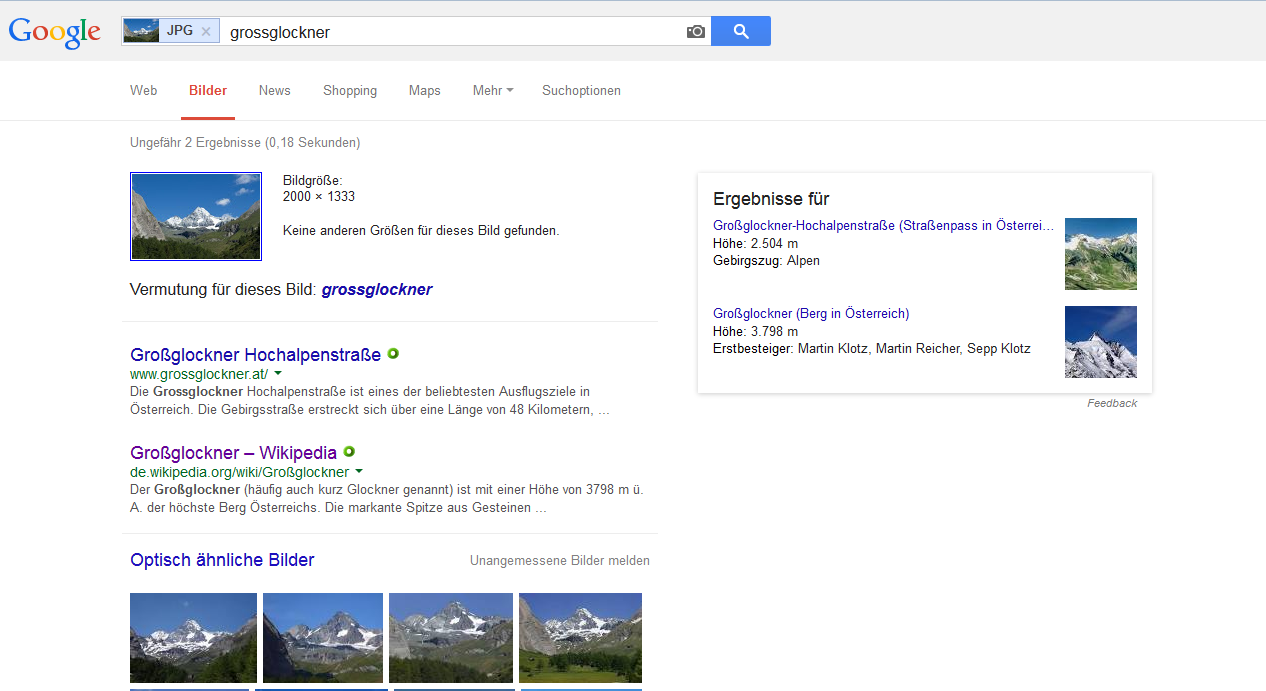Open dropdown arrow next to www.grossglockner.at/
The height and width of the screenshot is (691, 1266).
click(x=278, y=373)
